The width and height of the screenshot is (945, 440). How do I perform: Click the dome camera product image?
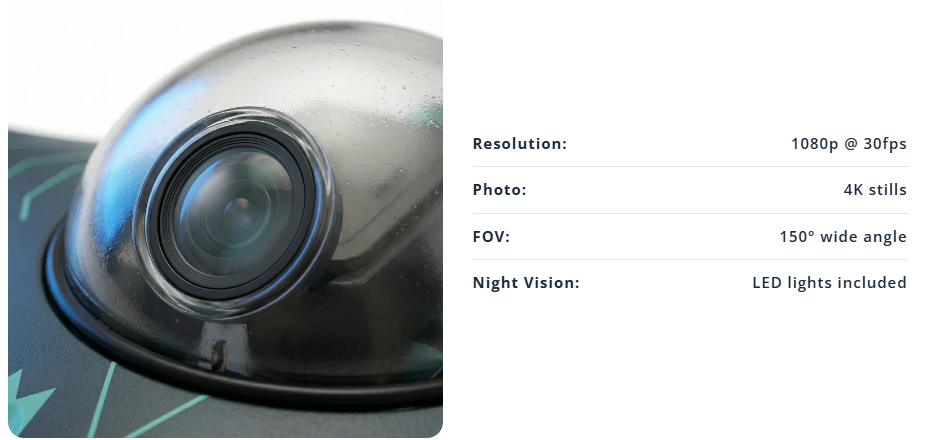click(x=225, y=219)
